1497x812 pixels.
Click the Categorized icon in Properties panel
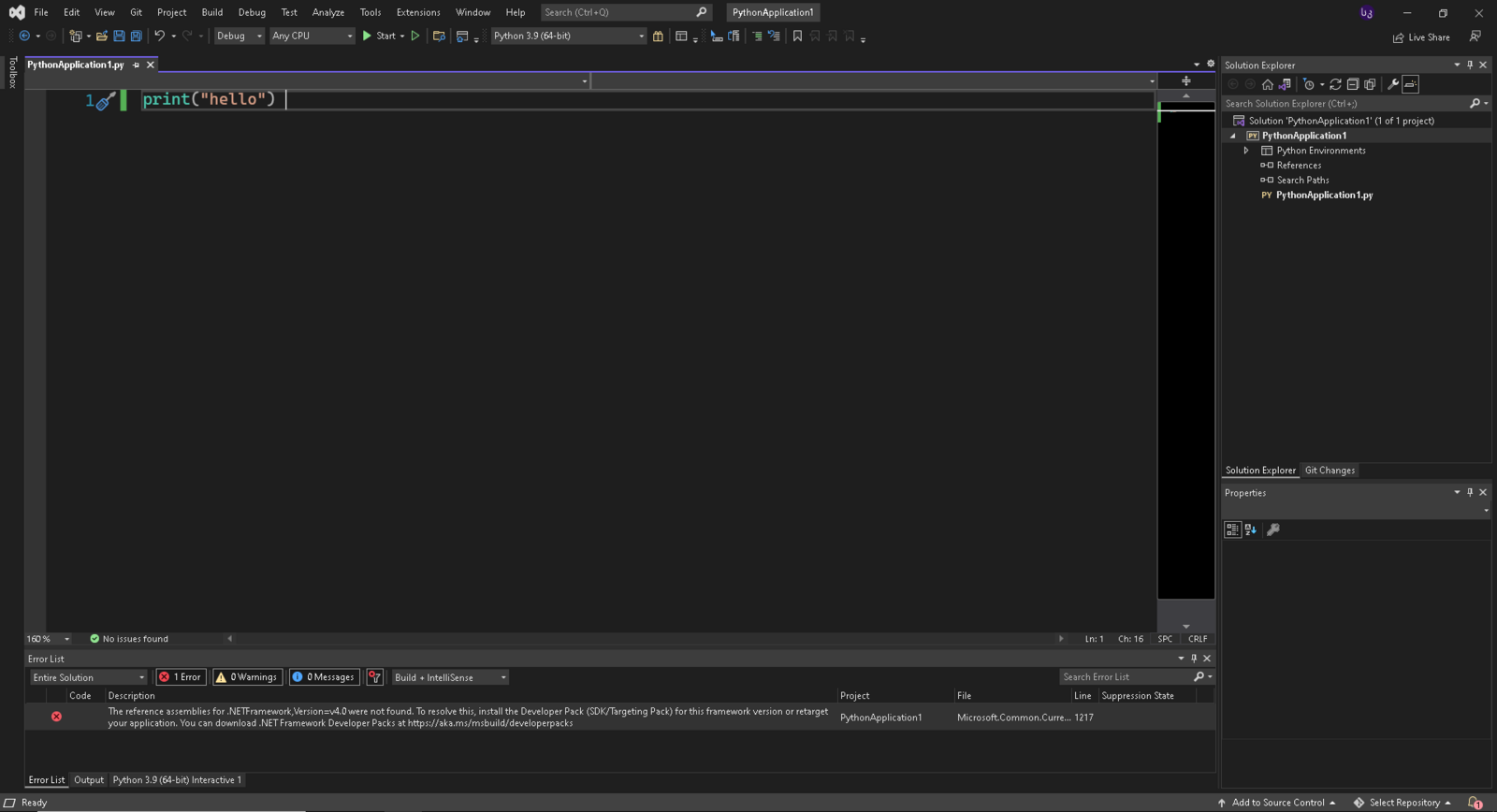point(1233,529)
